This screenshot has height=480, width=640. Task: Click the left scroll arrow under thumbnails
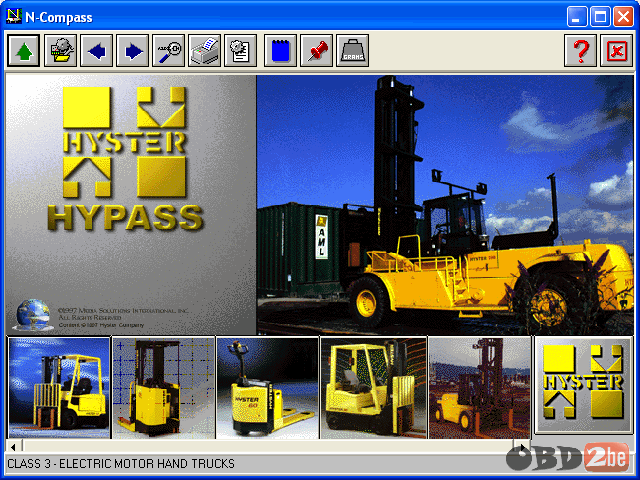point(13,447)
